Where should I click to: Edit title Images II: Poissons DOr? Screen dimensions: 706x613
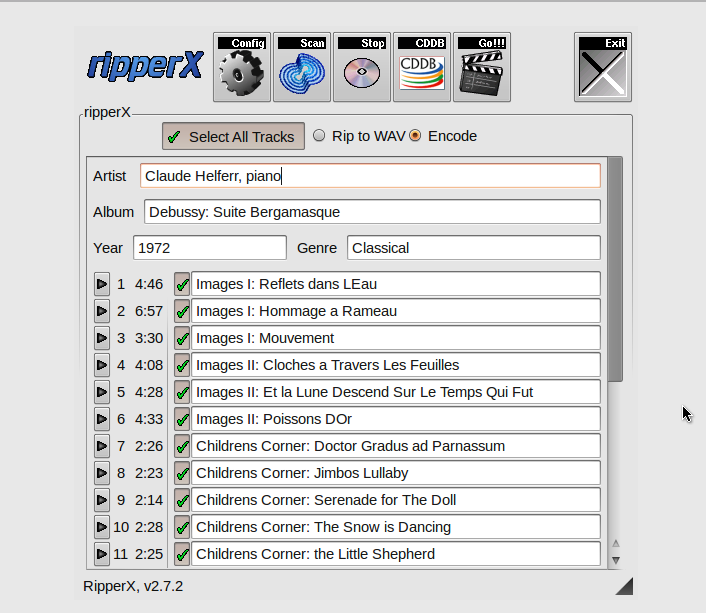396,419
